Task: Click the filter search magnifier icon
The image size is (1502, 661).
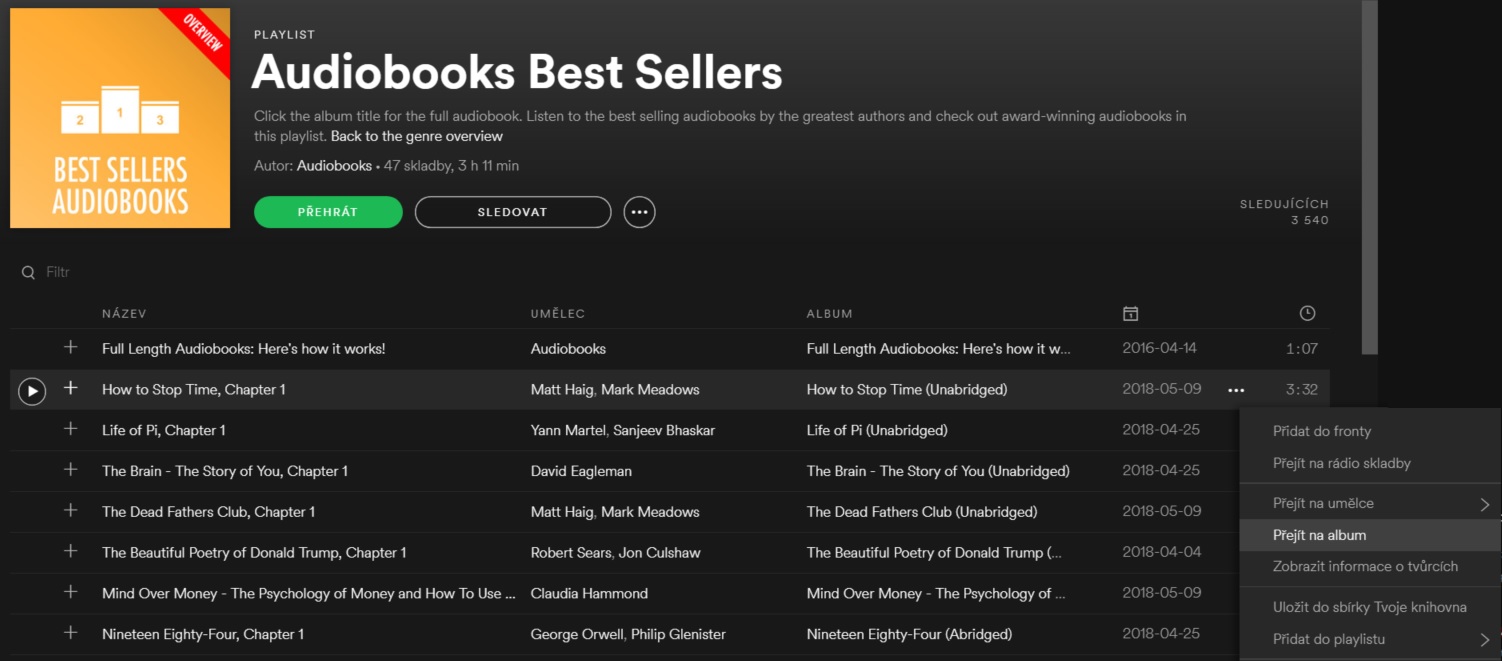Action: click(x=28, y=272)
